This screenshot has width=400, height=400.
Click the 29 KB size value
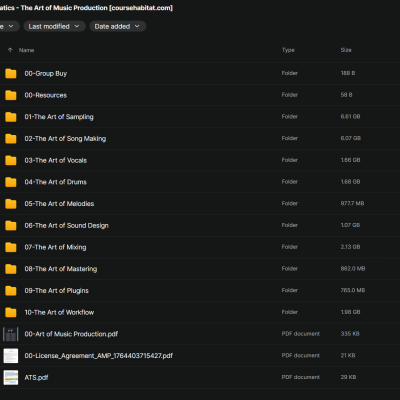tap(348, 377)
